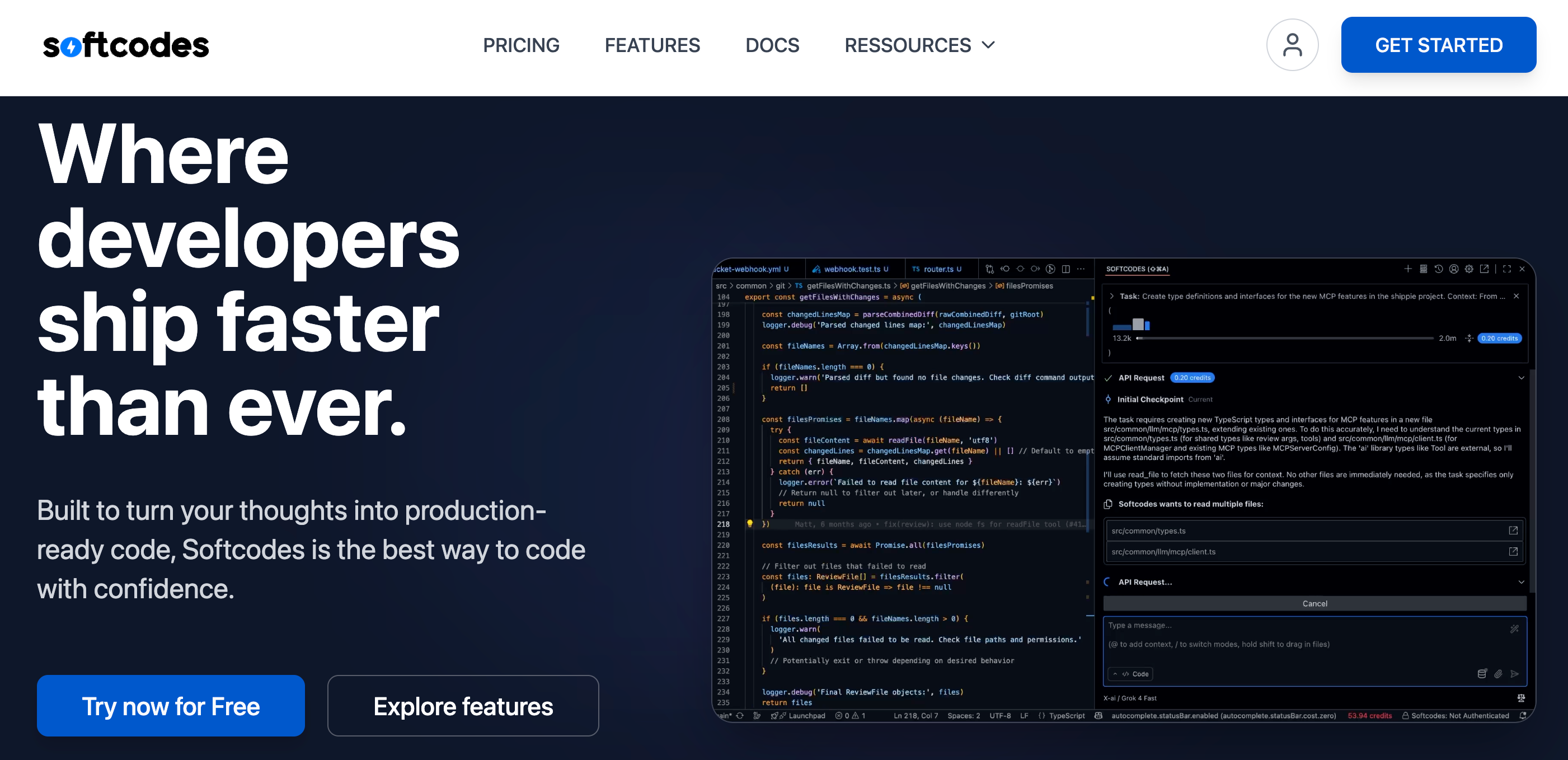Collapse the API Request 0.20 credits row
The width and height of the screenshot is (1568, 760).
pos(1520,378)
